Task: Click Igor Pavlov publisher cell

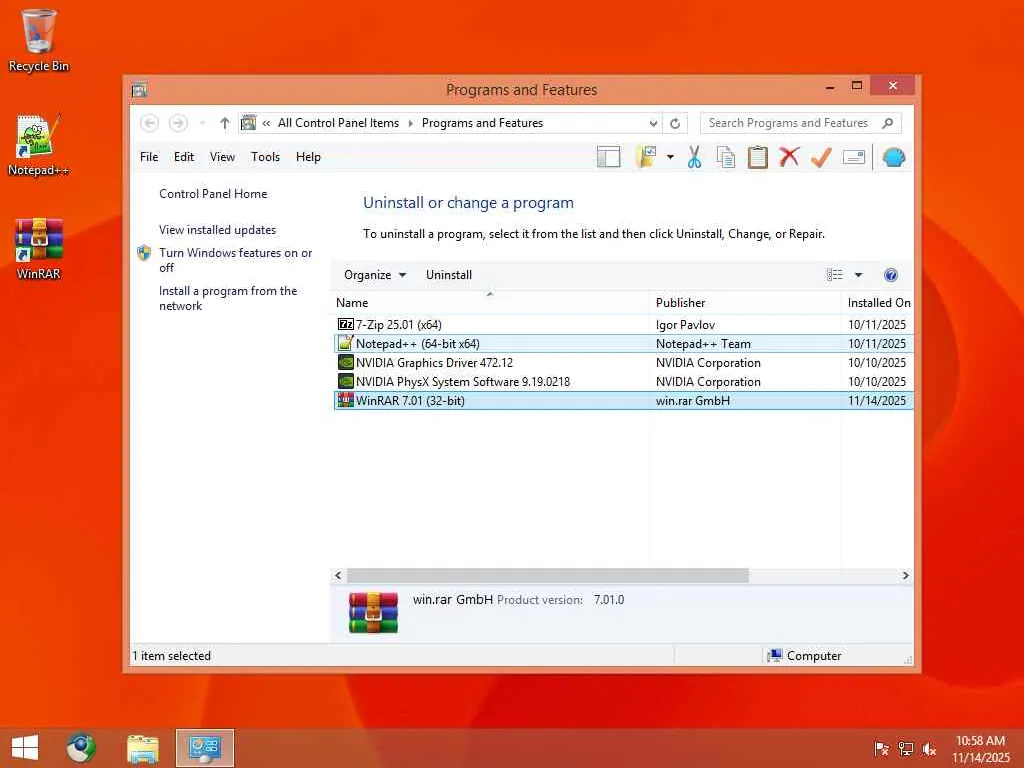Action: click(x=685, y=325)
